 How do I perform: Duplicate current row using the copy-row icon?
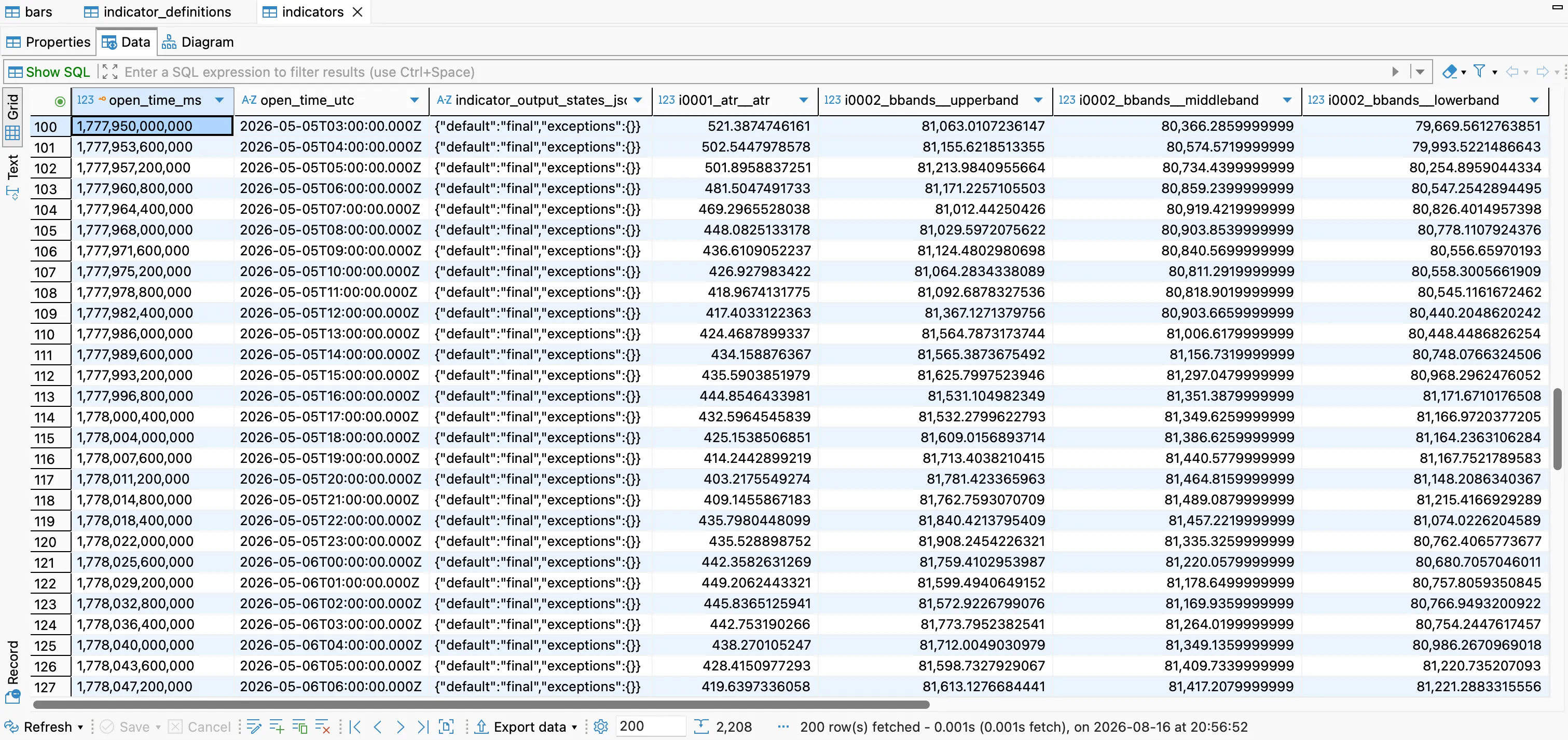[299, 727]
